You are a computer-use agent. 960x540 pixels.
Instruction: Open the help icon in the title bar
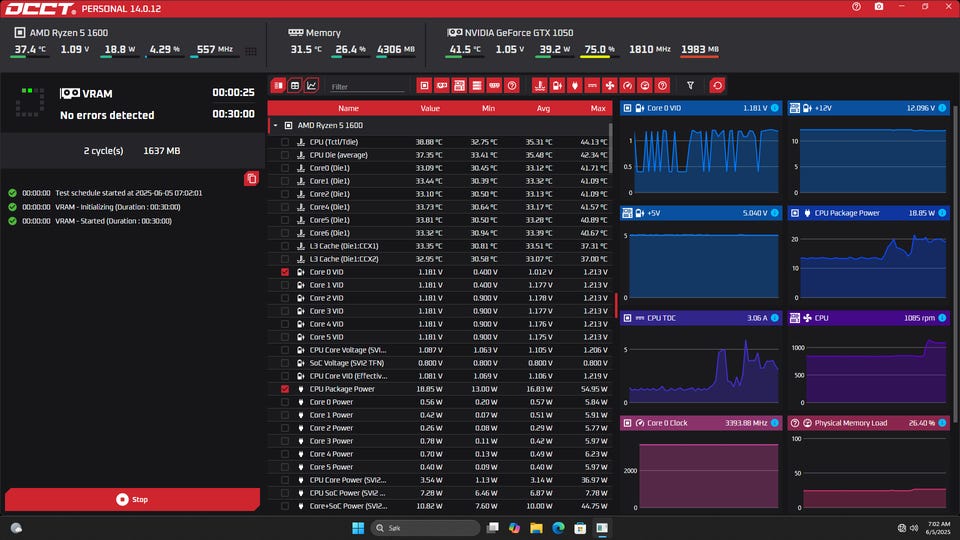[x=857, y=7]
